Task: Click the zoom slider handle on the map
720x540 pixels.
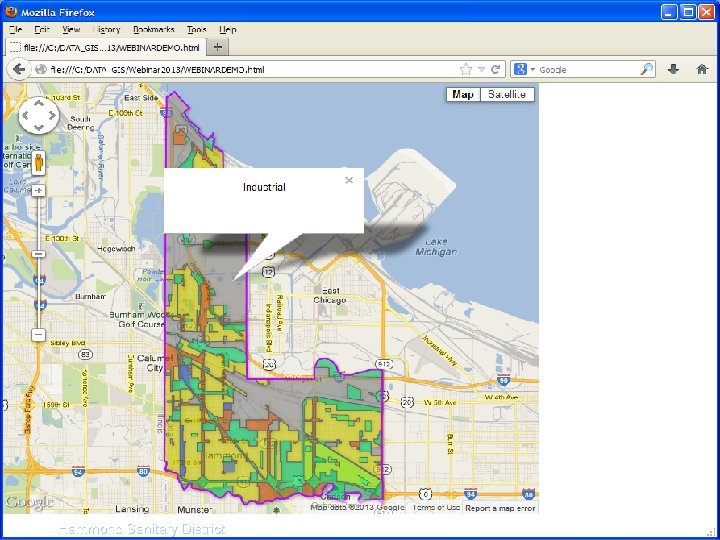Action: (x=38, y=254)
